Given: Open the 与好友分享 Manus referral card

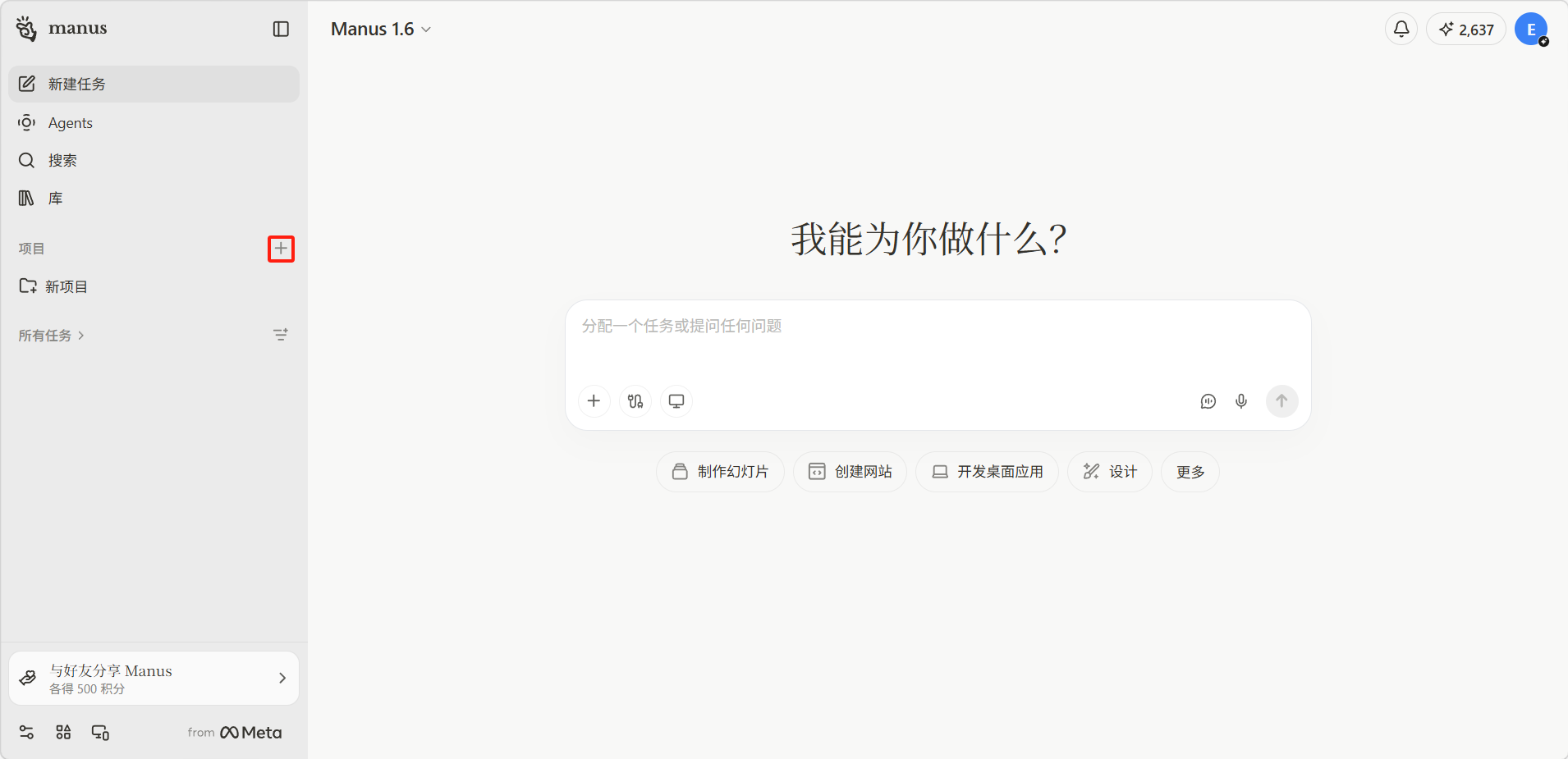Looking at the screenshot, I should click(154, 679).
